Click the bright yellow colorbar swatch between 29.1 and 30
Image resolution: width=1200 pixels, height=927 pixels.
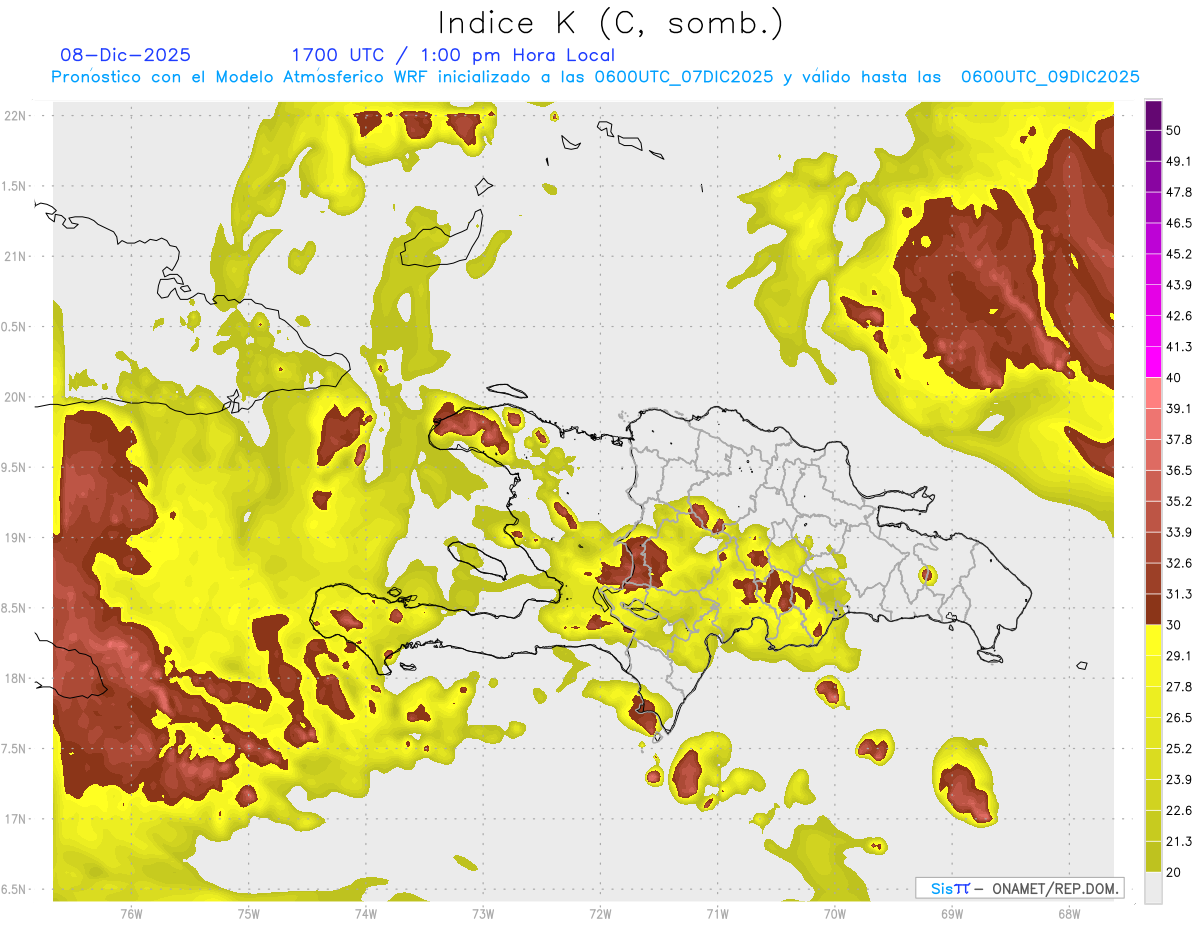tap(1153, 640)
